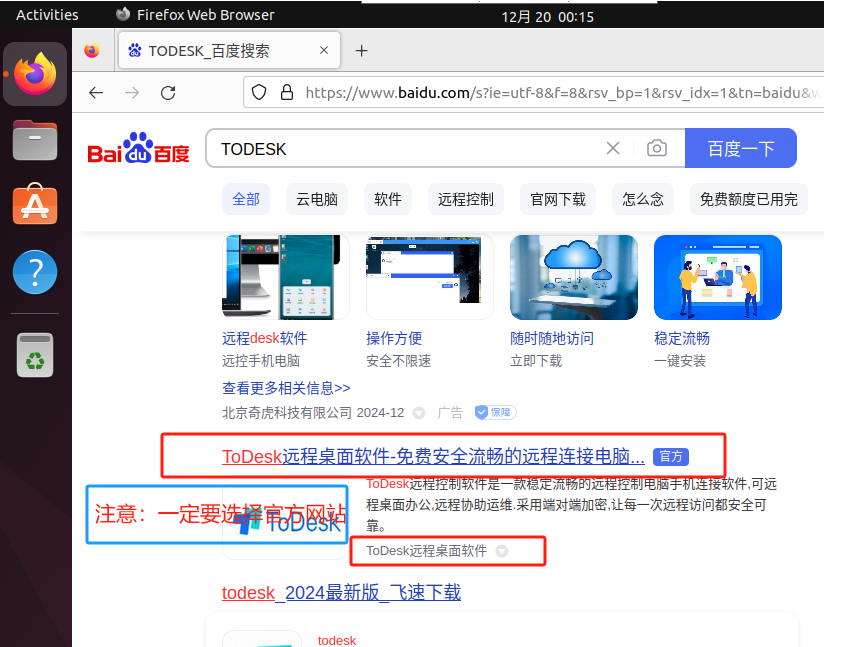Screen dimensions: 843x647
Task: Open the Trash from the dock
Action: 35,355
